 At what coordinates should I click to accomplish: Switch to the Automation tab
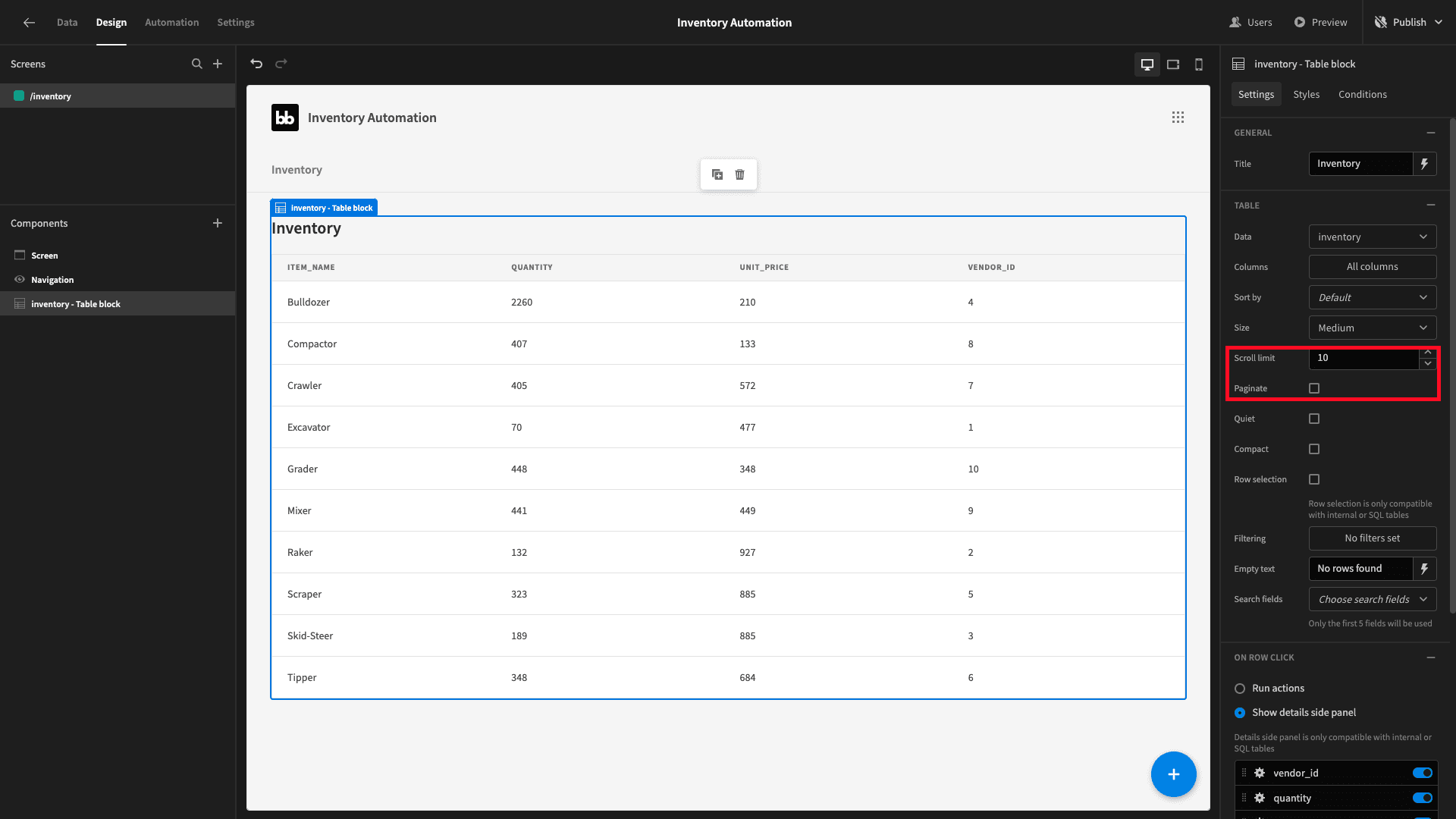point(172,23)
